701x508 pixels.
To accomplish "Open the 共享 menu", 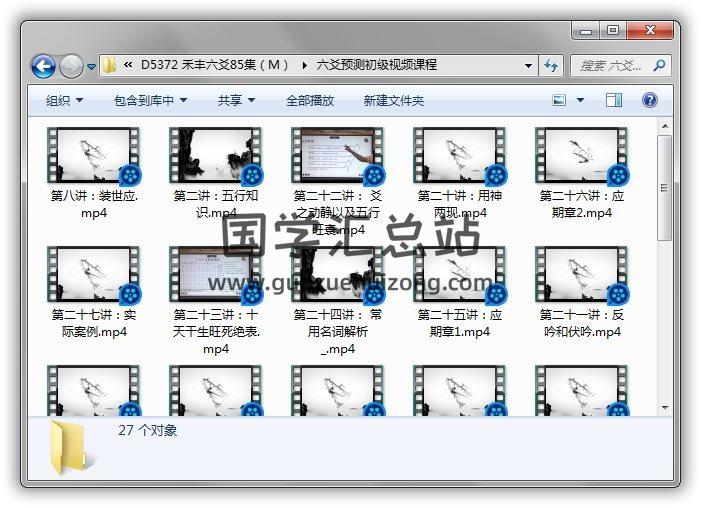I will pos(236,101).
